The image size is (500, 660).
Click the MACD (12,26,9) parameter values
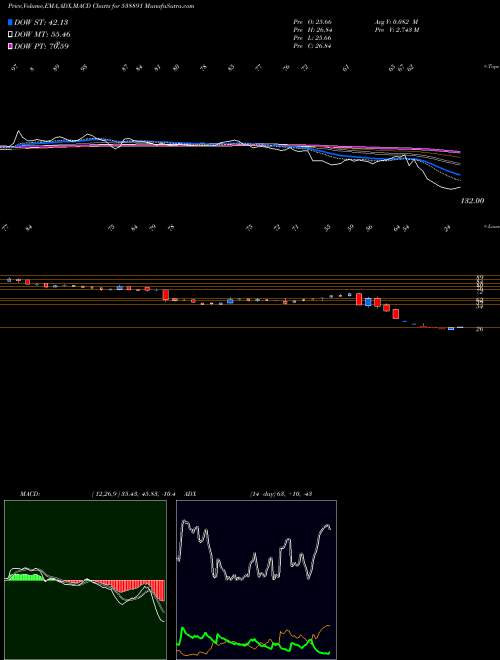tap(136, 494)
